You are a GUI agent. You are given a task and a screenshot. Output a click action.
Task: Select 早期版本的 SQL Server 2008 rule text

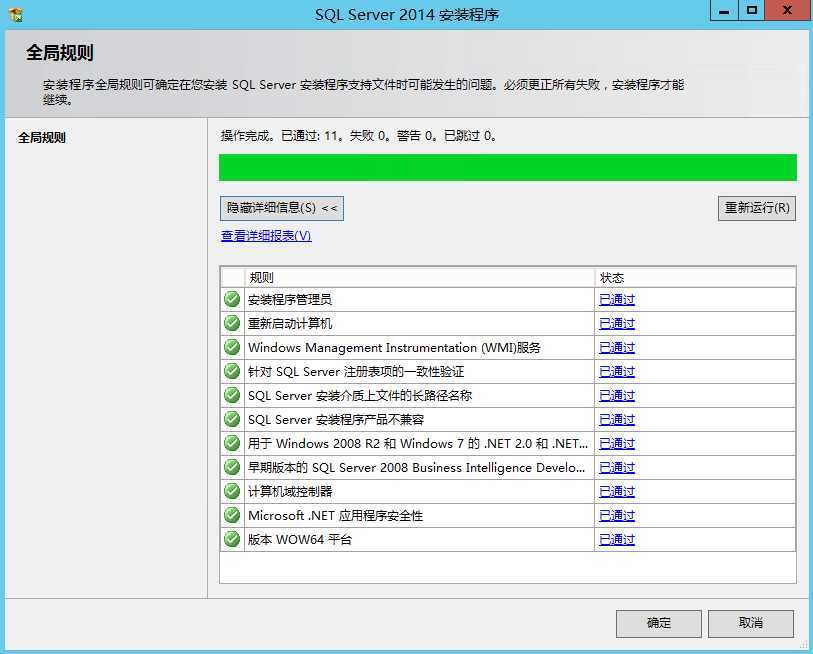(x=416, y=468)
